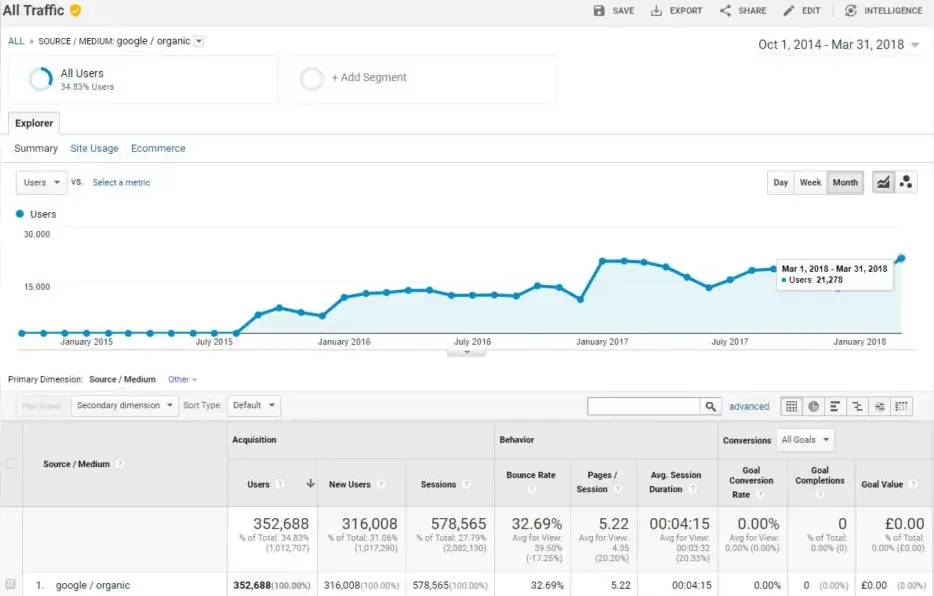
Task: Open the motion chart view
Action: pyautogui.click(x=906, y=182)
